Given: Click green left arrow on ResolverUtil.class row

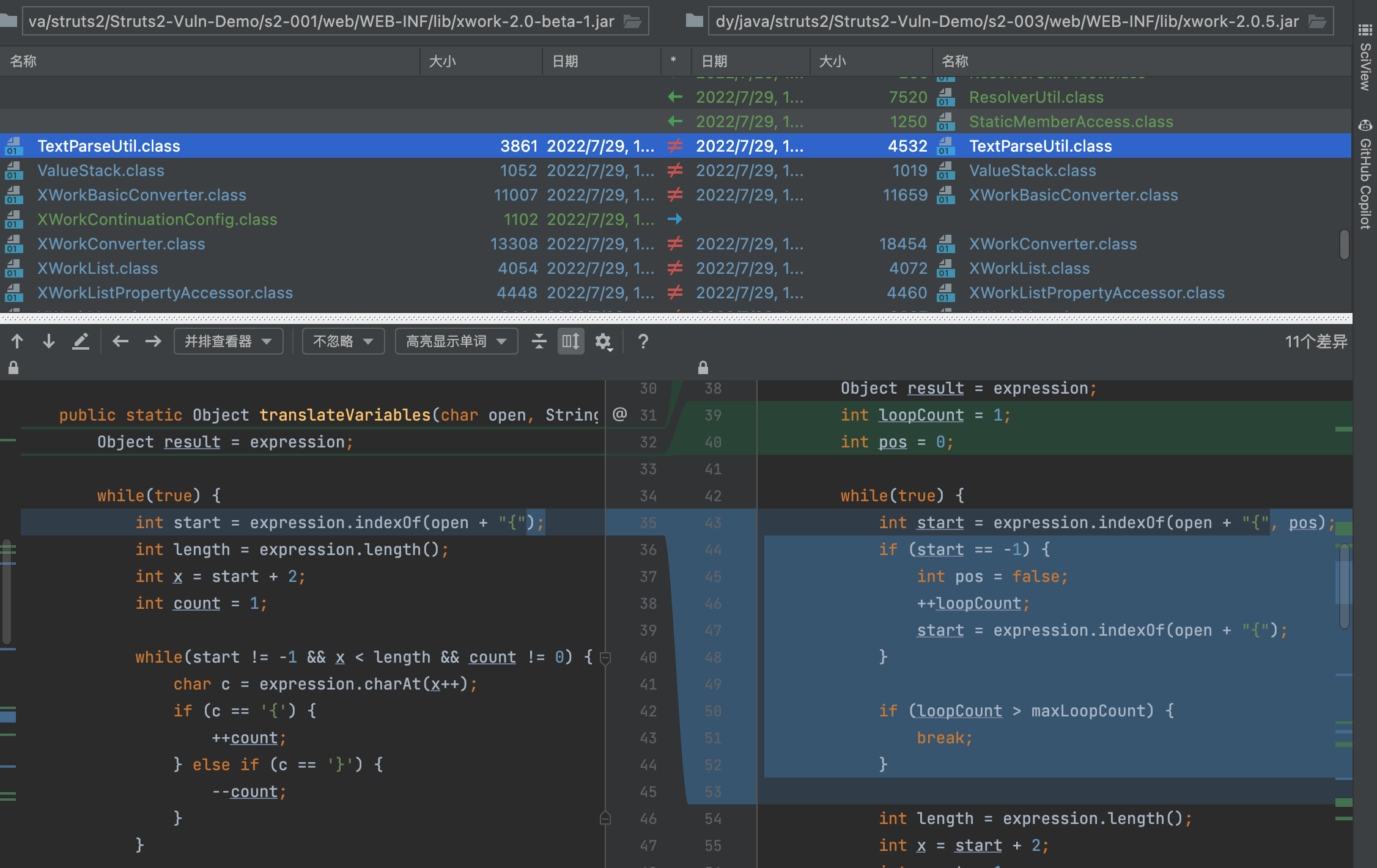Looking at the screenshot, I should (x=675, y=97).
